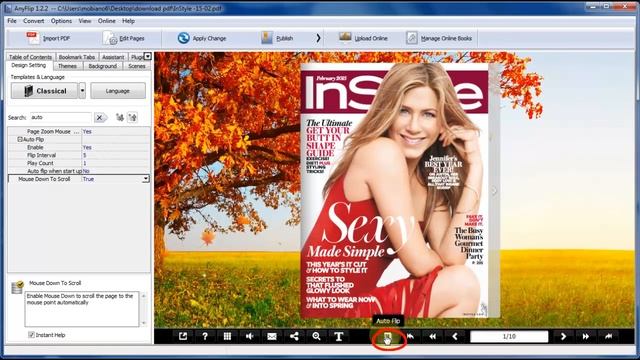This screenshot has width=640, height=360.
Task: Open the Help menu
Action: pyautogui.click(x=128, y=21)
